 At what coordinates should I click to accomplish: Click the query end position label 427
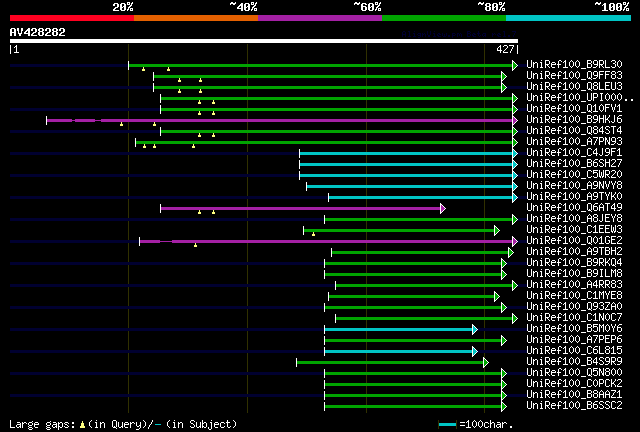(x=505, y=49)
